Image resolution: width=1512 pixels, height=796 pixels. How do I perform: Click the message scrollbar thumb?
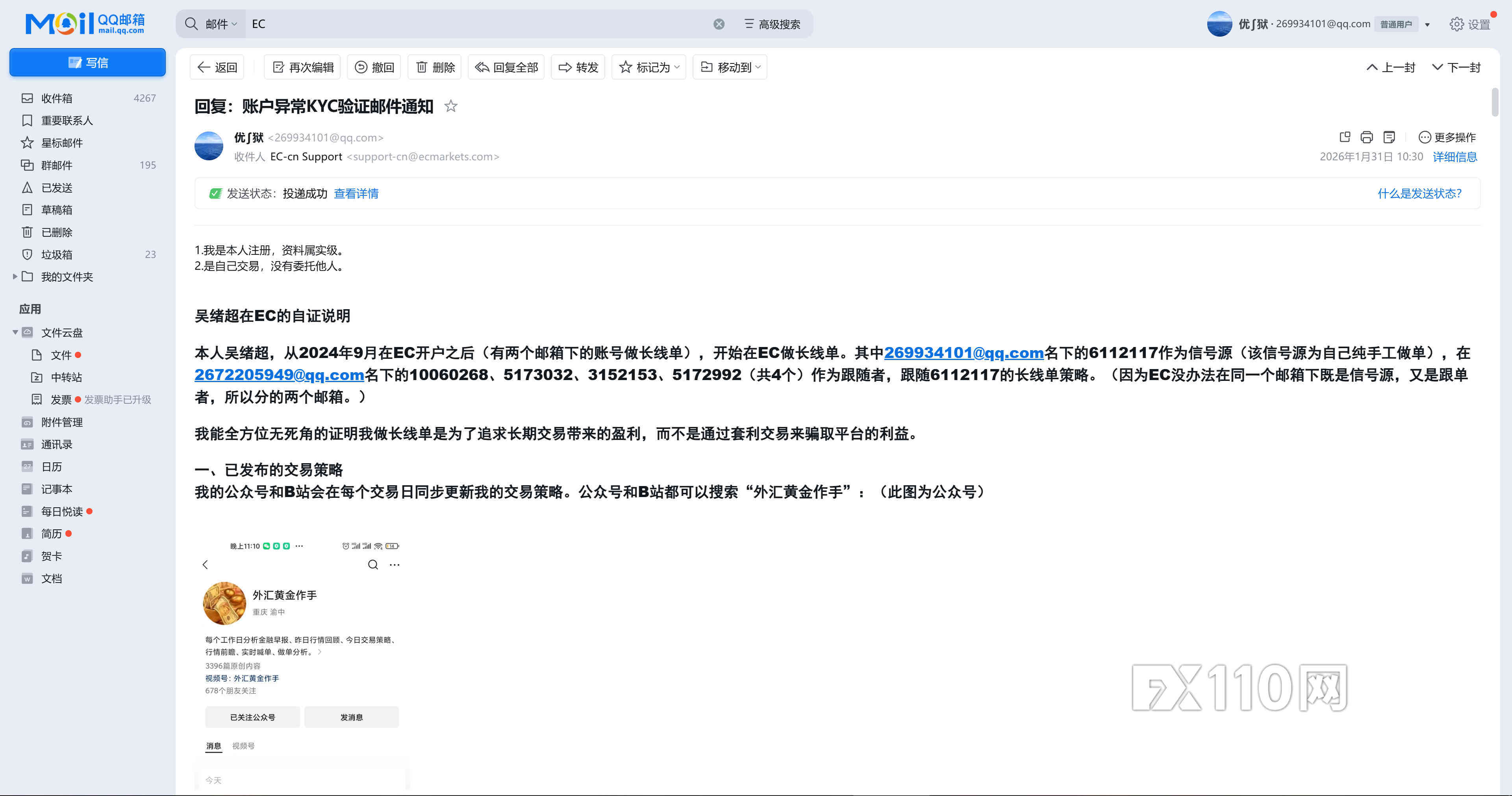tap(1494, 102)
